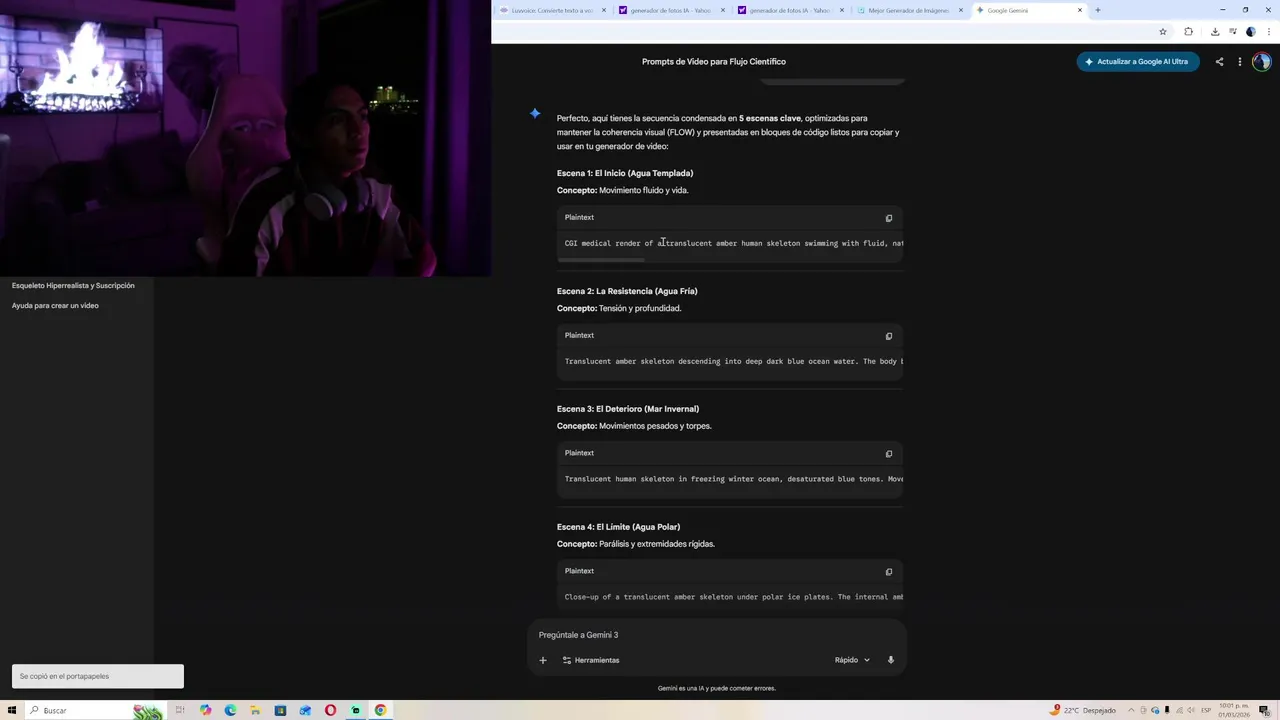This screenshot has width=1280, height=720.
Task: Copy the Escena 3 code block
Action: [888, 454]
